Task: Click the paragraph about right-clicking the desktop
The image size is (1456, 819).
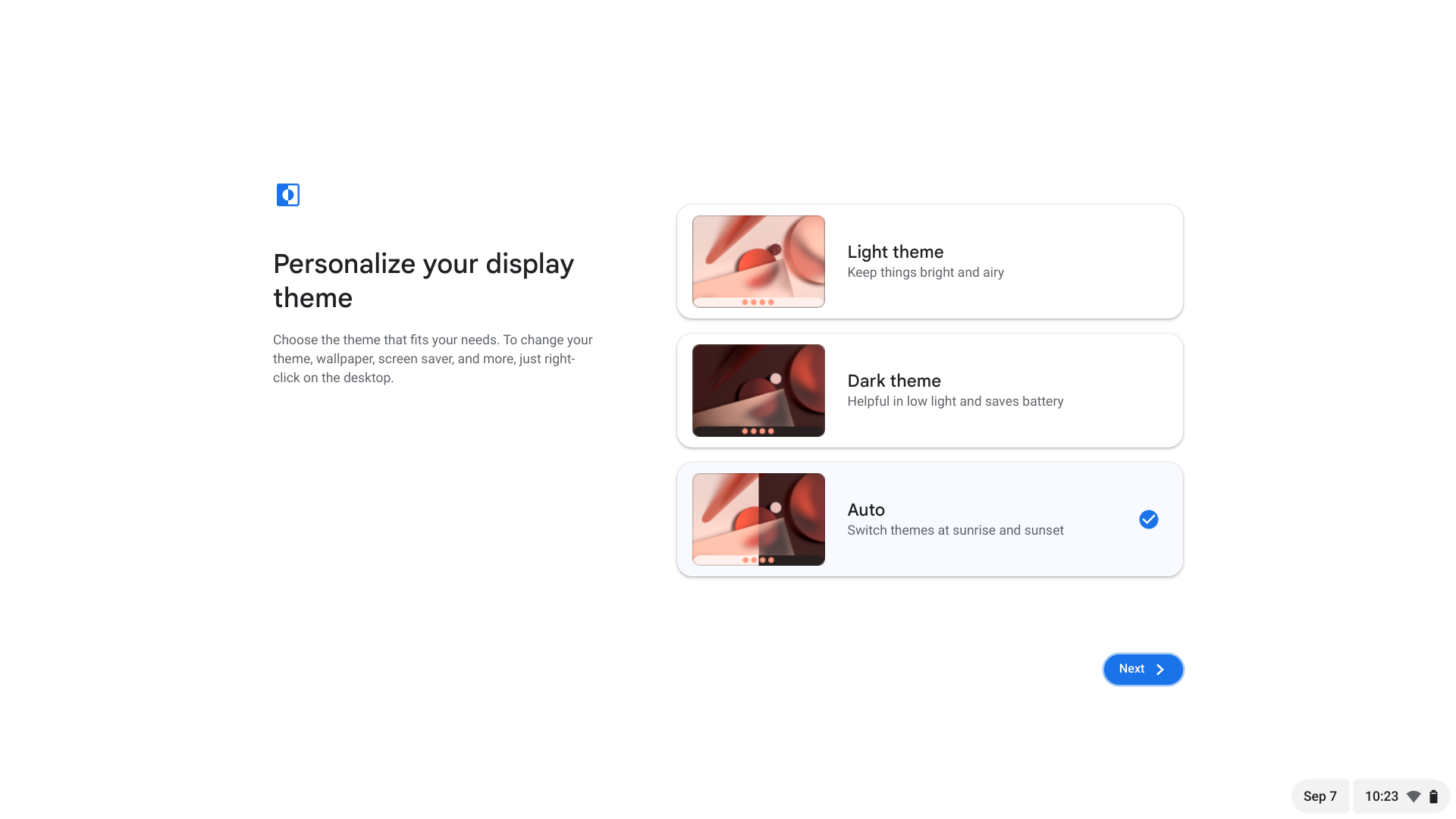Action: [432, 359]
